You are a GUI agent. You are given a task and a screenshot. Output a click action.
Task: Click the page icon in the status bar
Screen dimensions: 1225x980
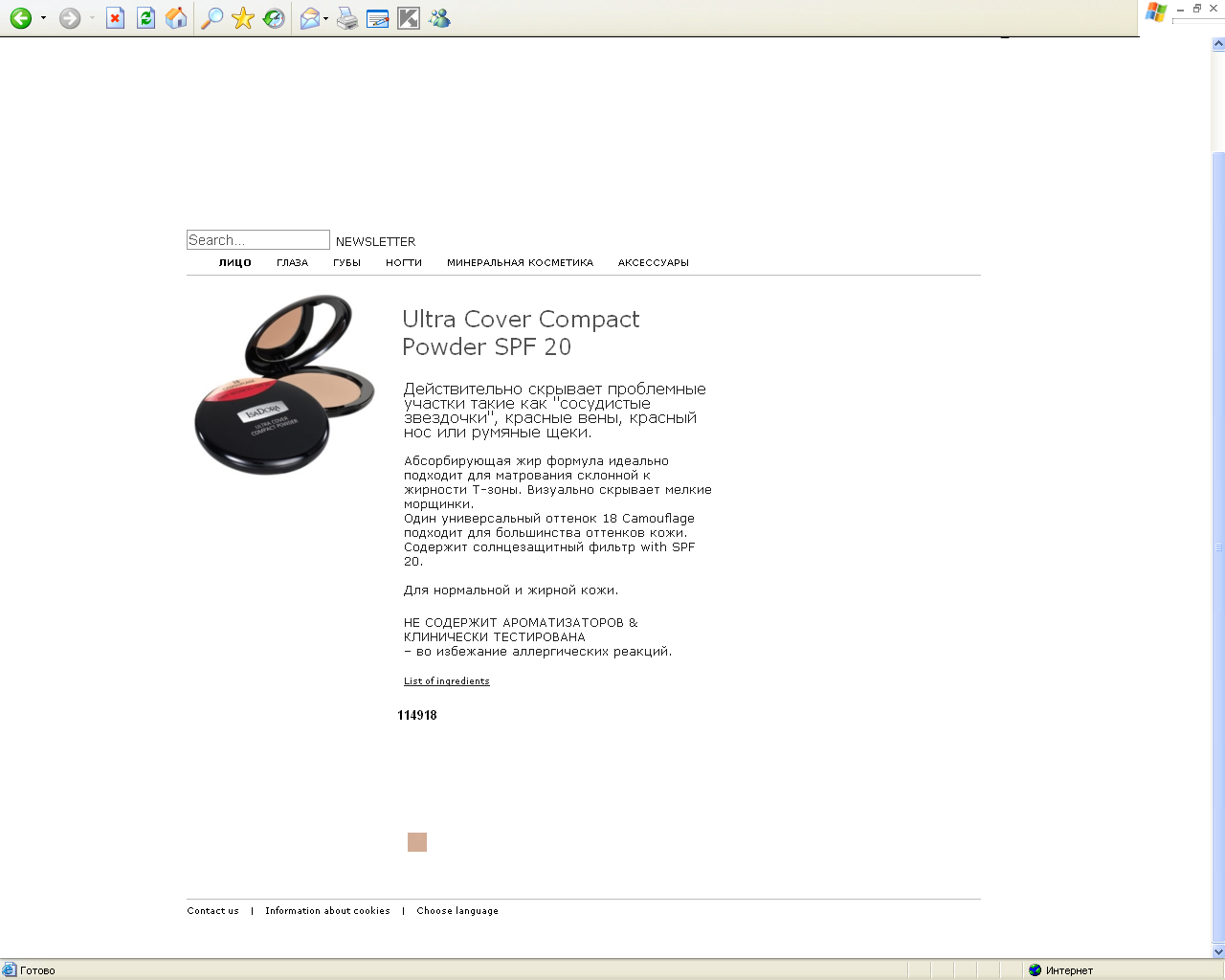[10, 970]
